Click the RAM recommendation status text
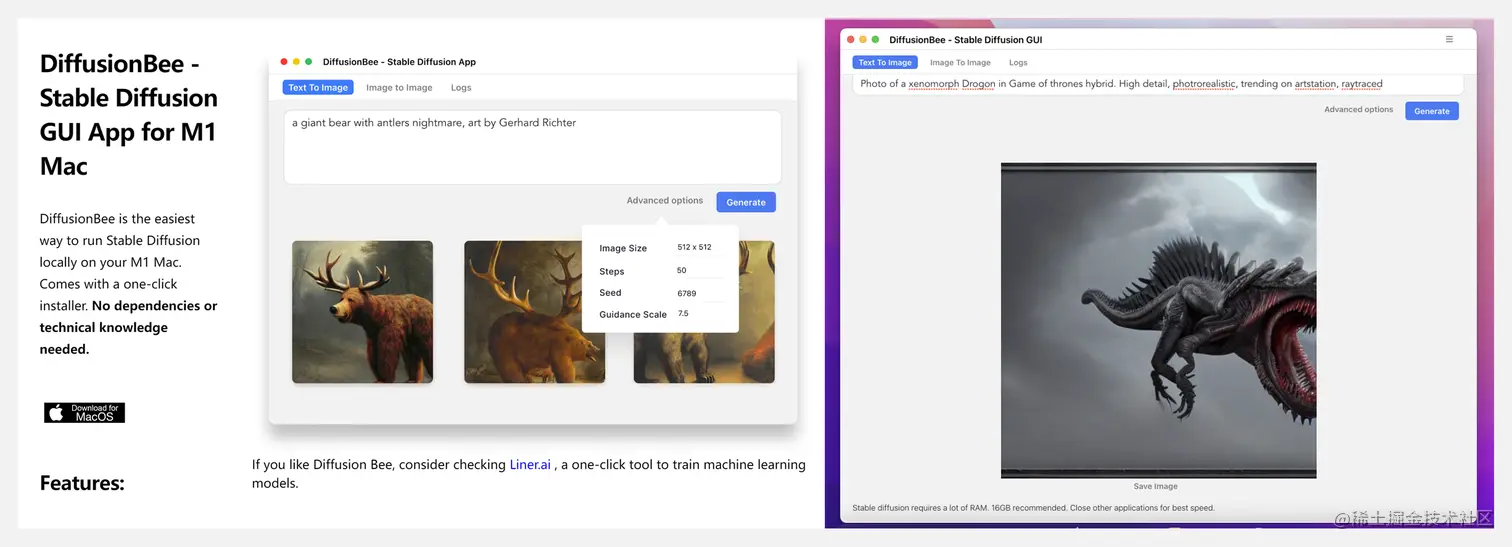1512x547 pixels. tap(1033, 508)
